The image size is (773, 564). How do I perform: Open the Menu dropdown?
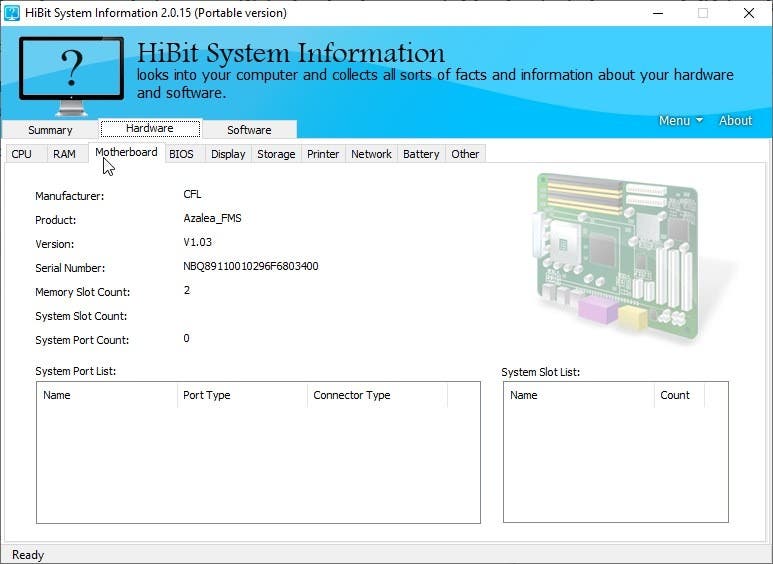[x=680, y=120]
